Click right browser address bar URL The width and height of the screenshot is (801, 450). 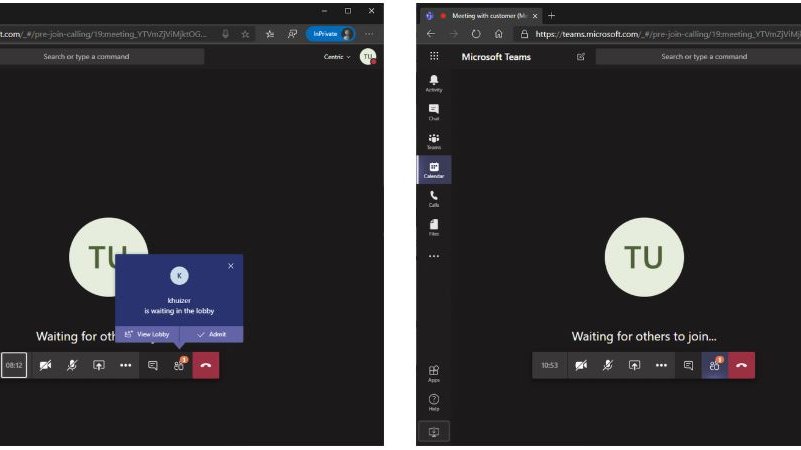coord(668,34)
